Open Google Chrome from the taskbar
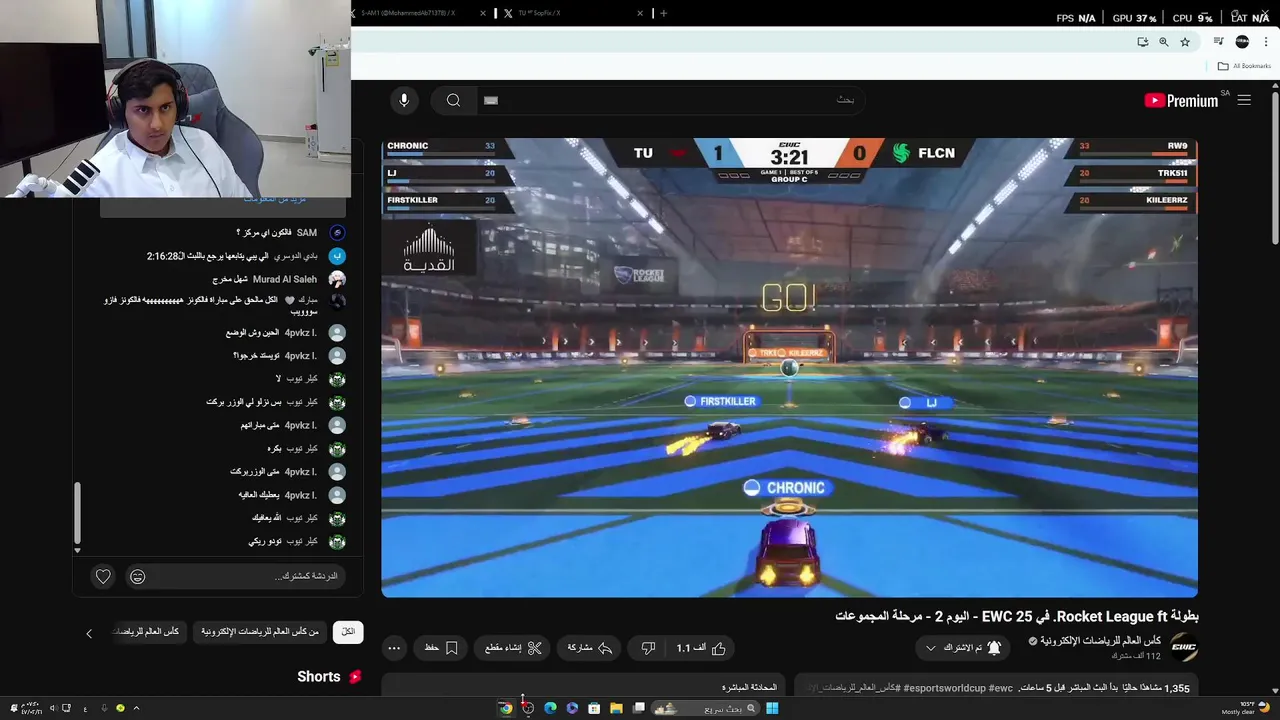The image size is (1280, 720). click(x=506, y=708)
